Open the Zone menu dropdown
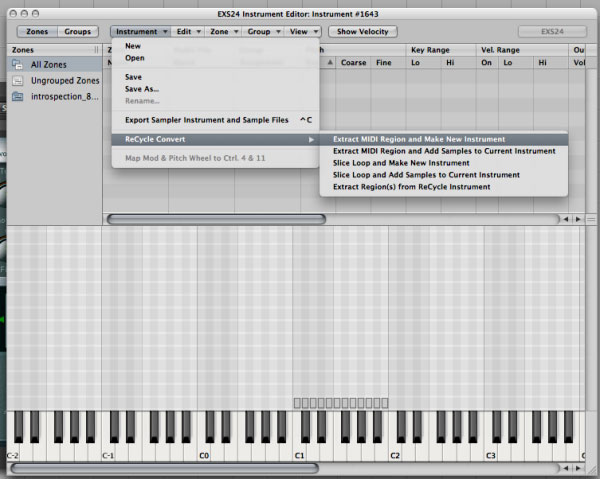Image resolution: width=600 pixels, height=479 pixels. [223, 31]
